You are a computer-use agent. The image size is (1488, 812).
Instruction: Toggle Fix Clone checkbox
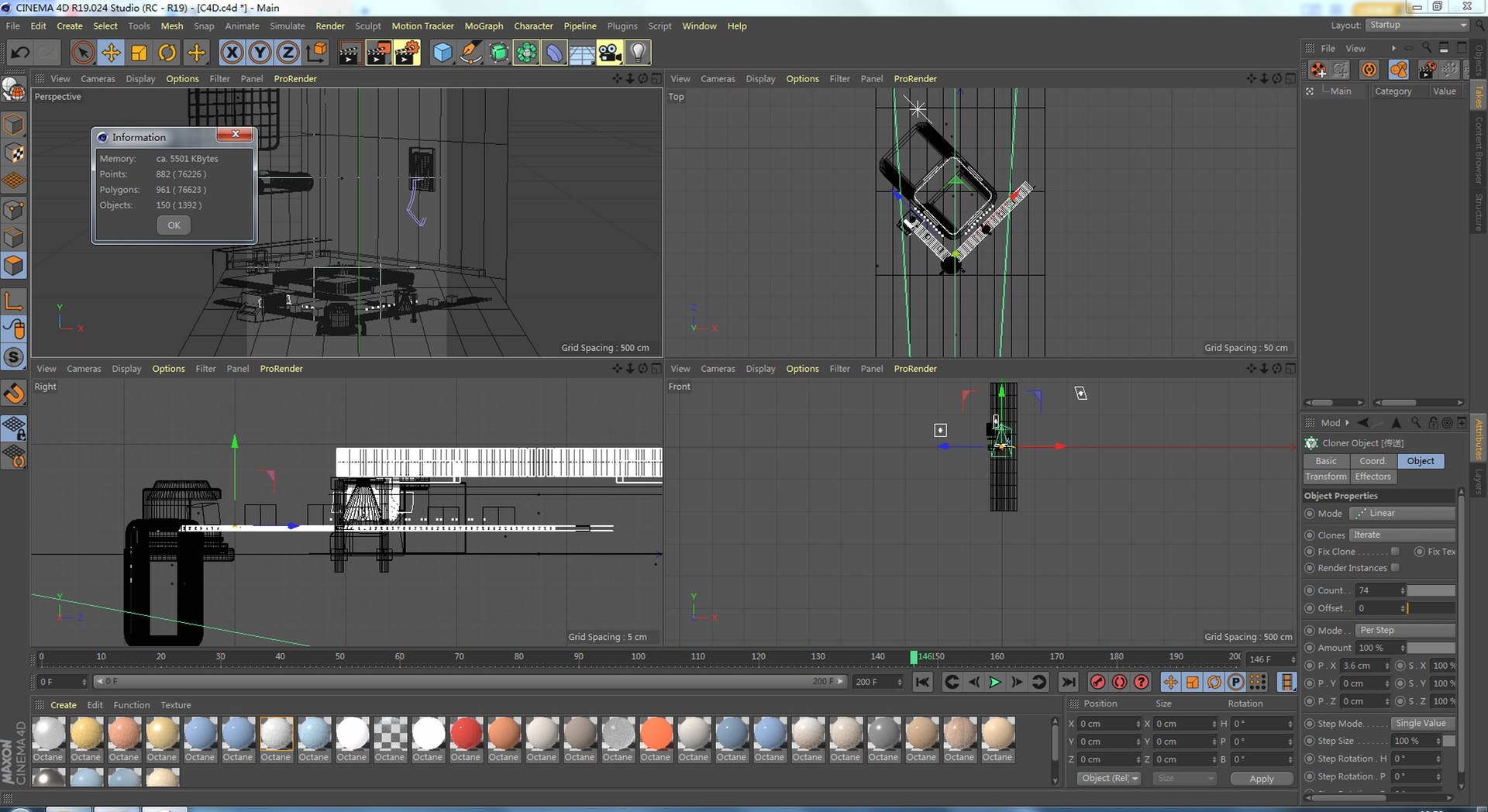click(1395, 551)
